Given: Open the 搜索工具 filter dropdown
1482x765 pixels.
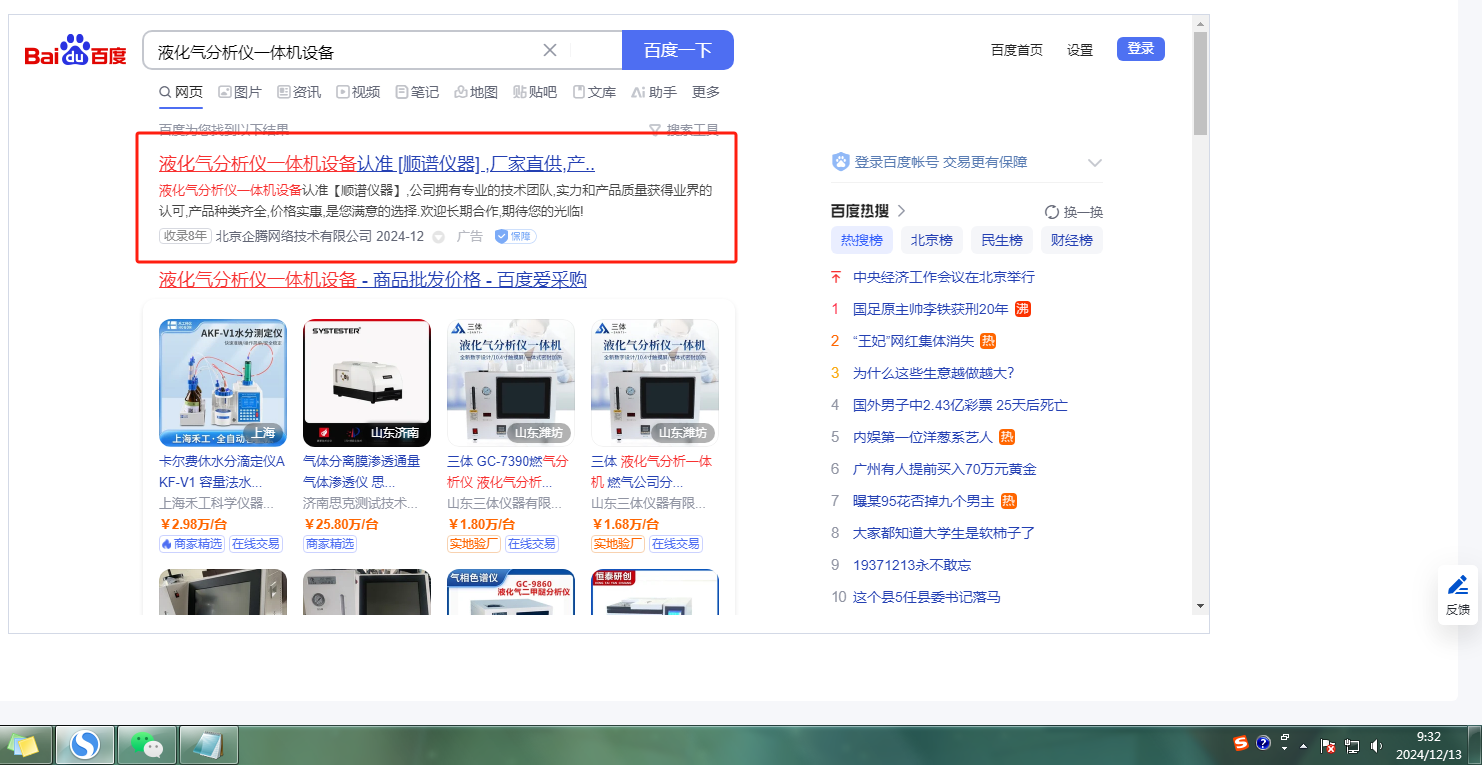Looking at the screenshot, I should 684,130.
